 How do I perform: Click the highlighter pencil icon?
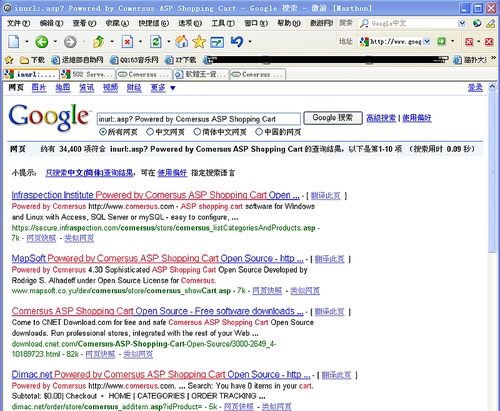pyautogui.click(x=490, y=23)
